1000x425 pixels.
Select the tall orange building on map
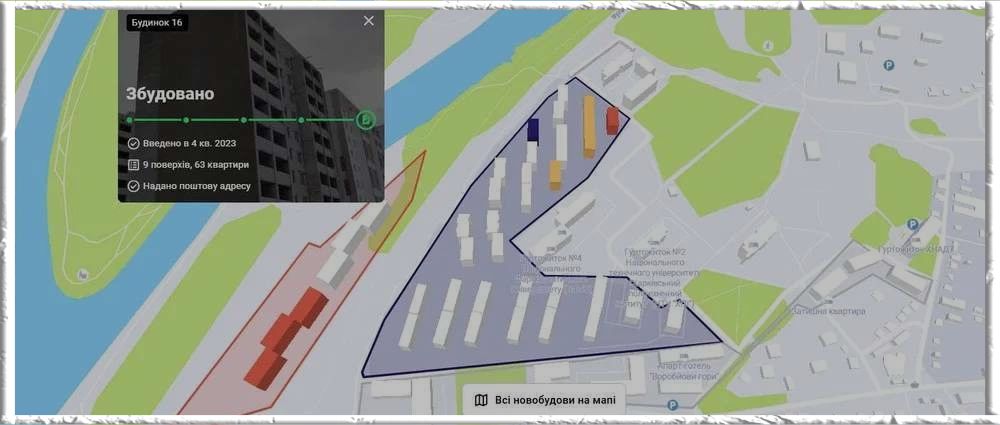[589, 125]
